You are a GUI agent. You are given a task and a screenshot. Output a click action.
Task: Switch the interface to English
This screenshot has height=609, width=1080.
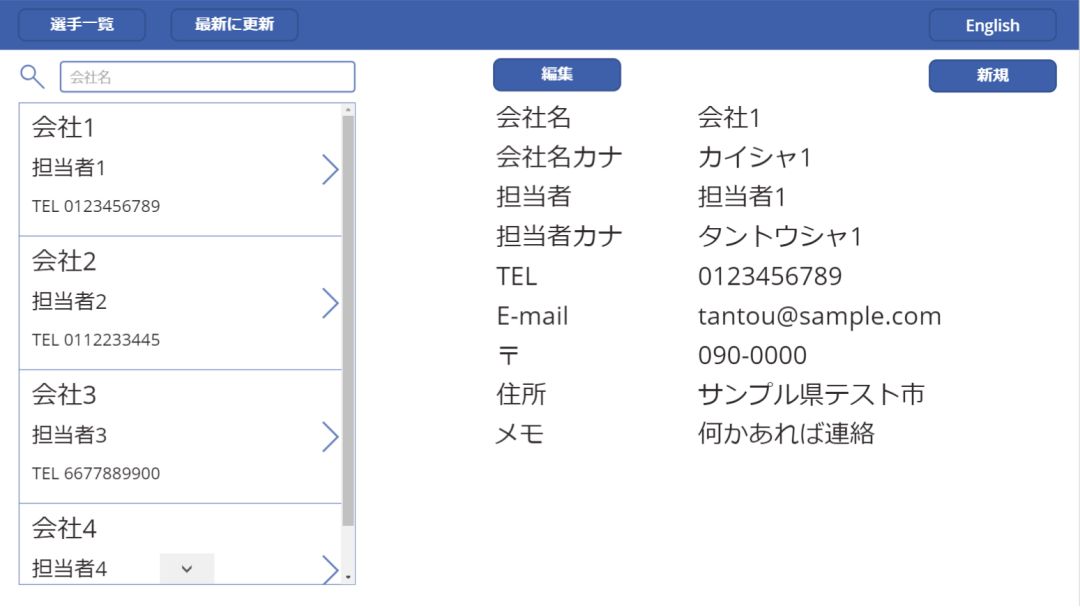click(x=992, y=25)
